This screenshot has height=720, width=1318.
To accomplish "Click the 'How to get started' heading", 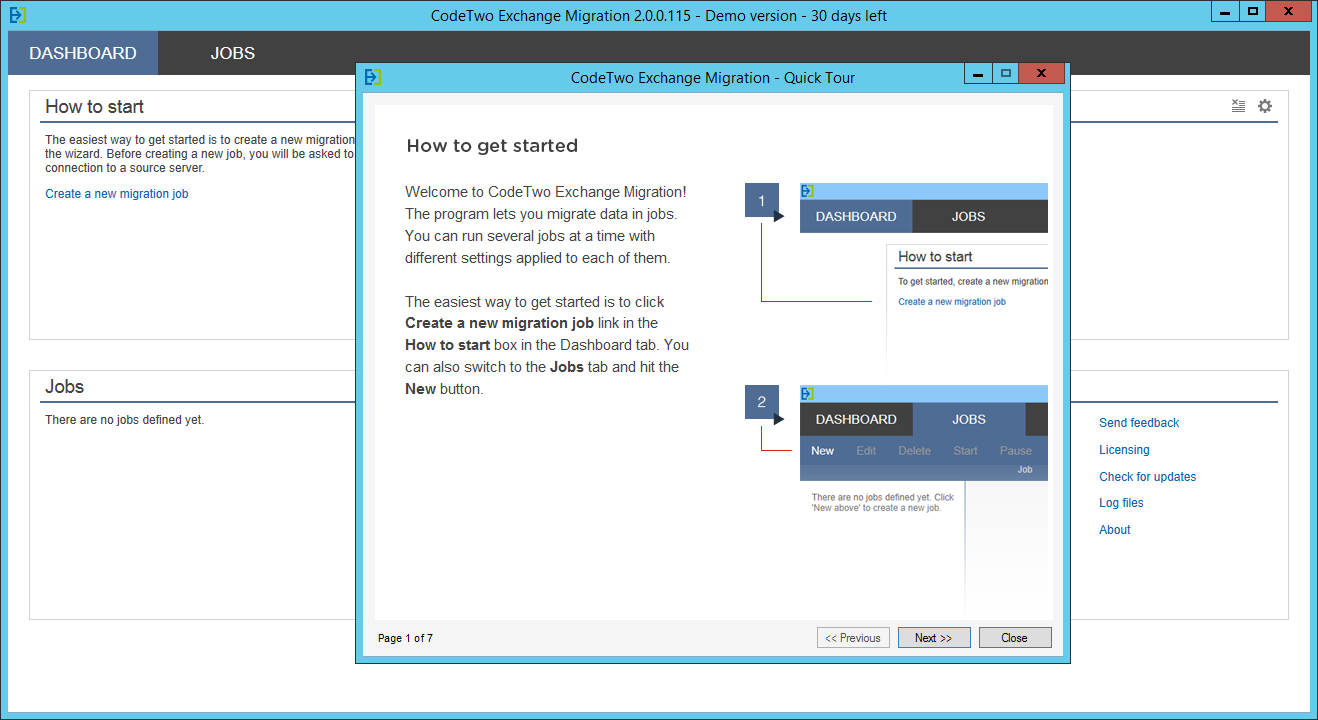I will pyautogui.click(x=492, y=146).
